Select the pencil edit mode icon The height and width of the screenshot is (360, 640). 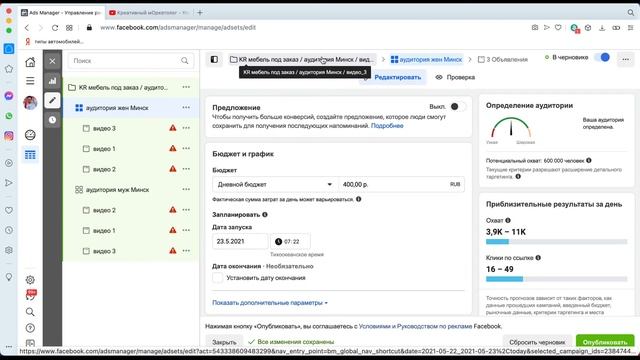point(52,100)
